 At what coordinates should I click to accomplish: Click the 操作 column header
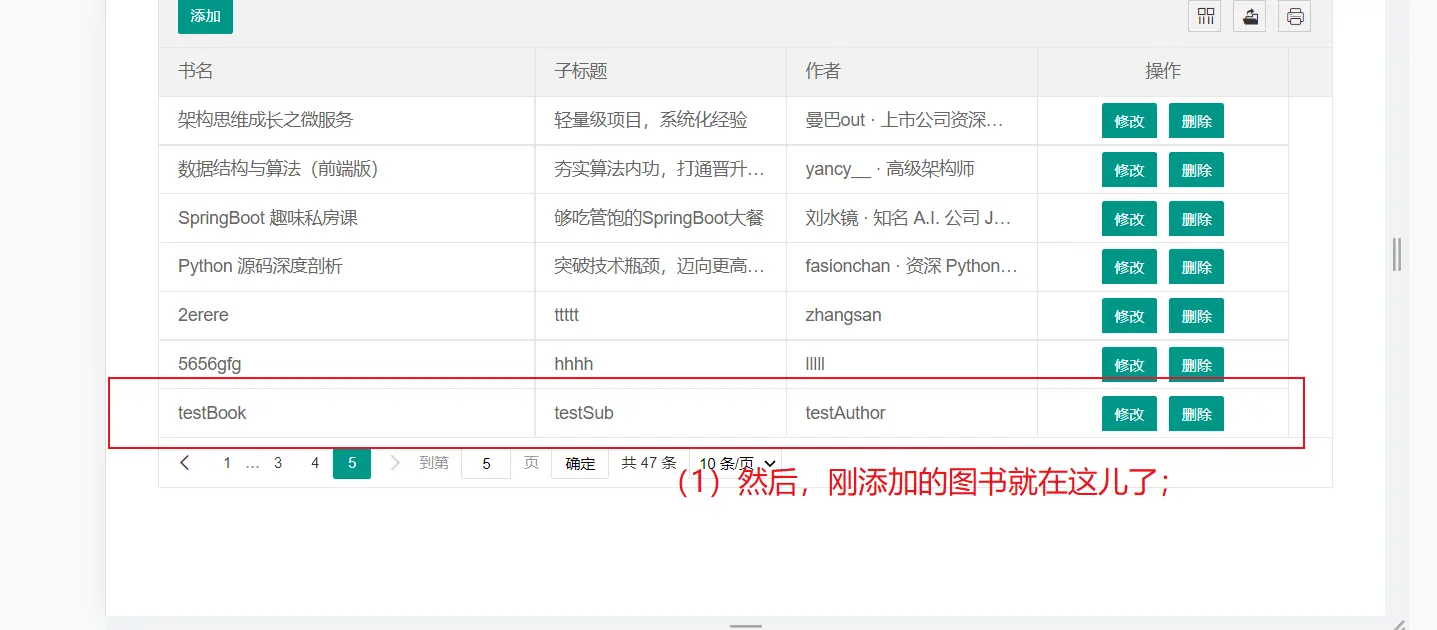pyautogui.click(x=1163, y=72)
